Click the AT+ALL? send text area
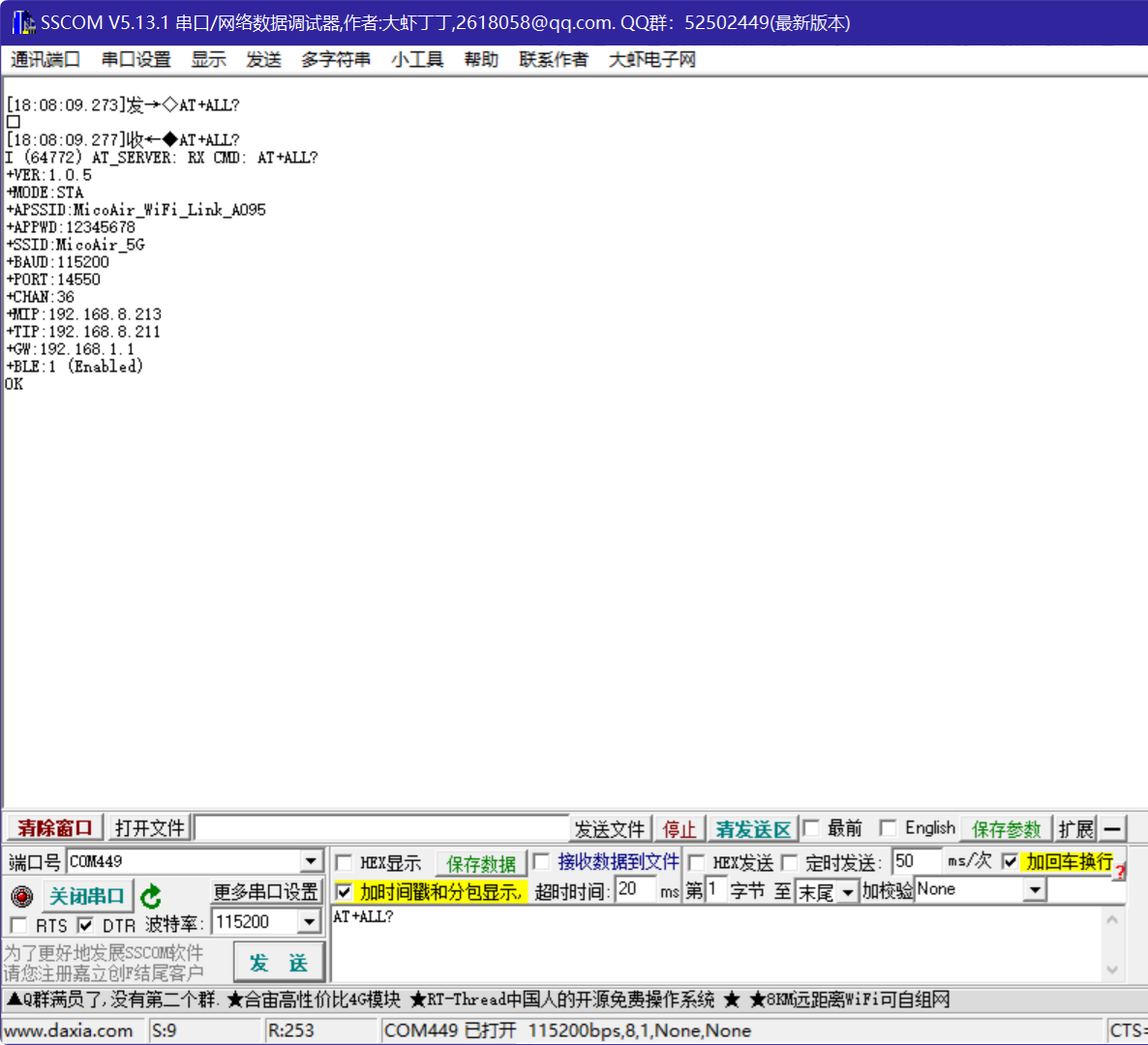The height and width of the screenshot is (1045, 1148). click(x=716, y=943)
